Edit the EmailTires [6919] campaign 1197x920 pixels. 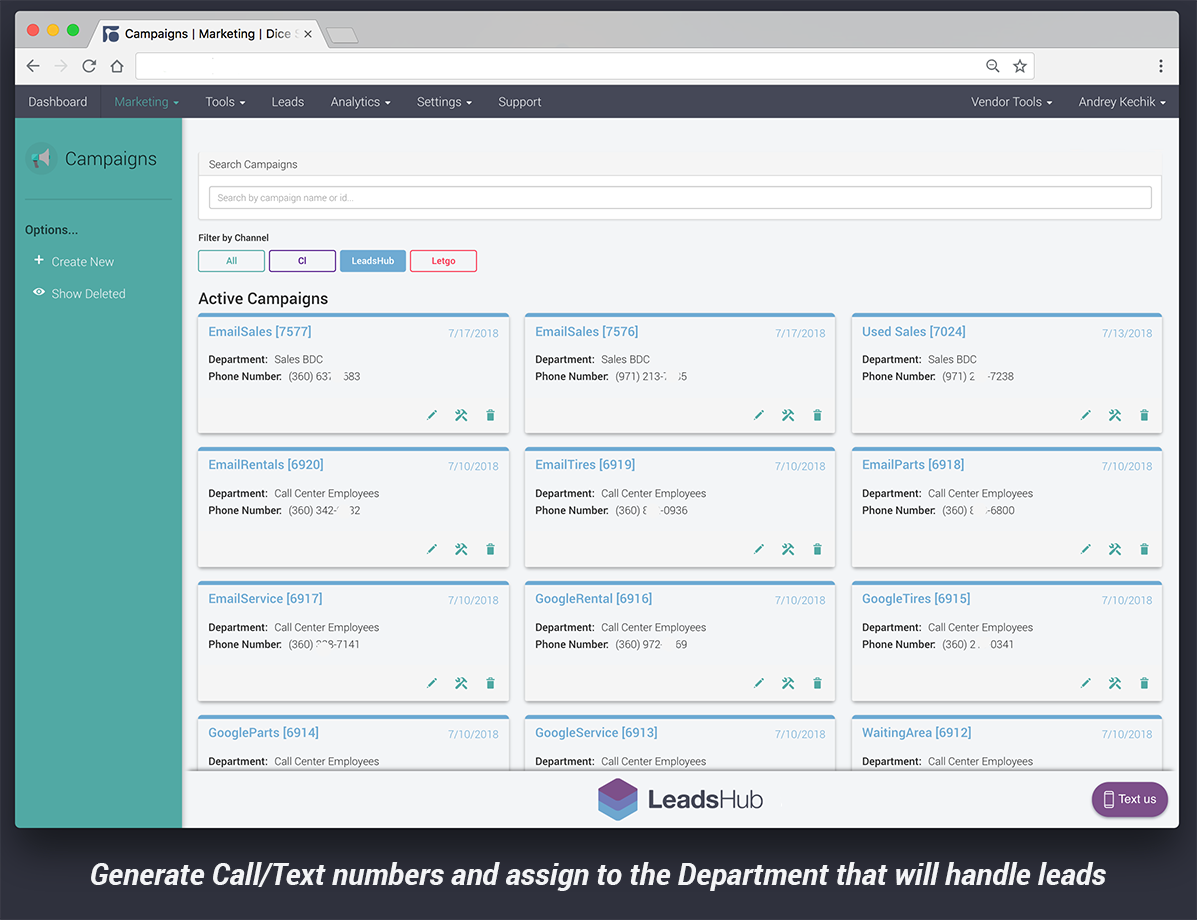click(759, 549)
